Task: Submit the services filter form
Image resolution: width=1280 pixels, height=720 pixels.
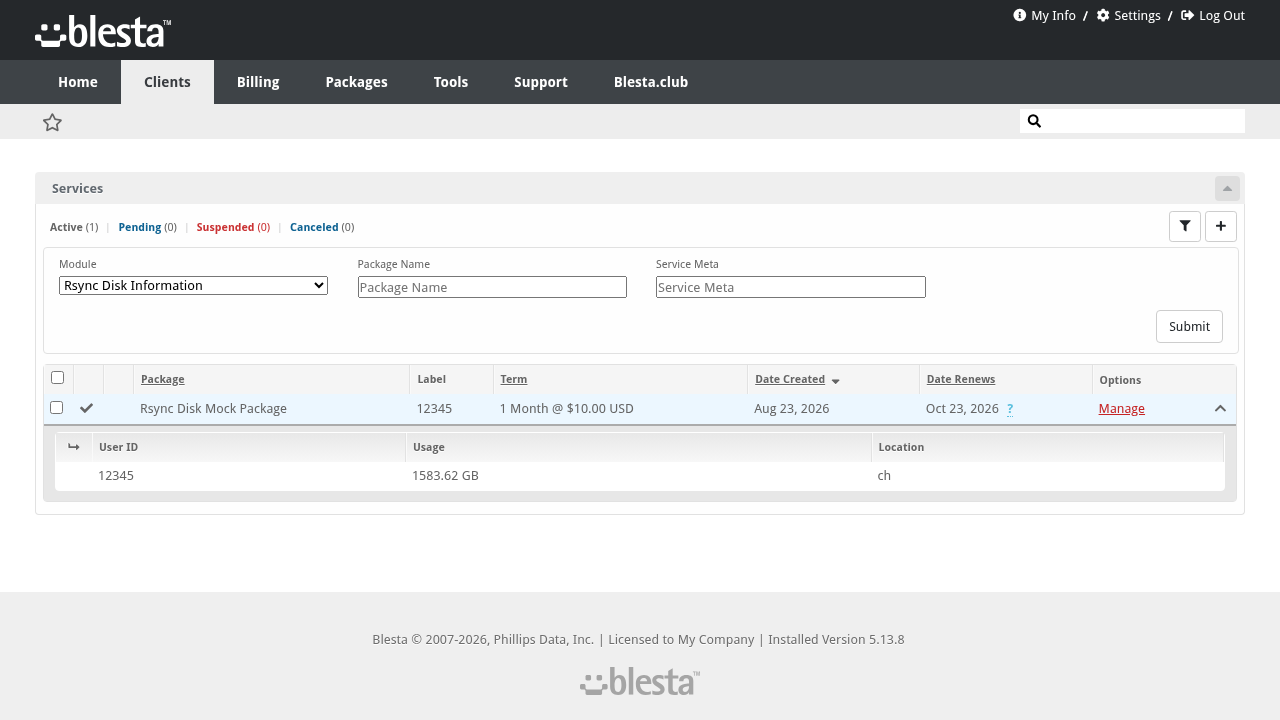Action: pyautogui.click(x=1189, y=327)
